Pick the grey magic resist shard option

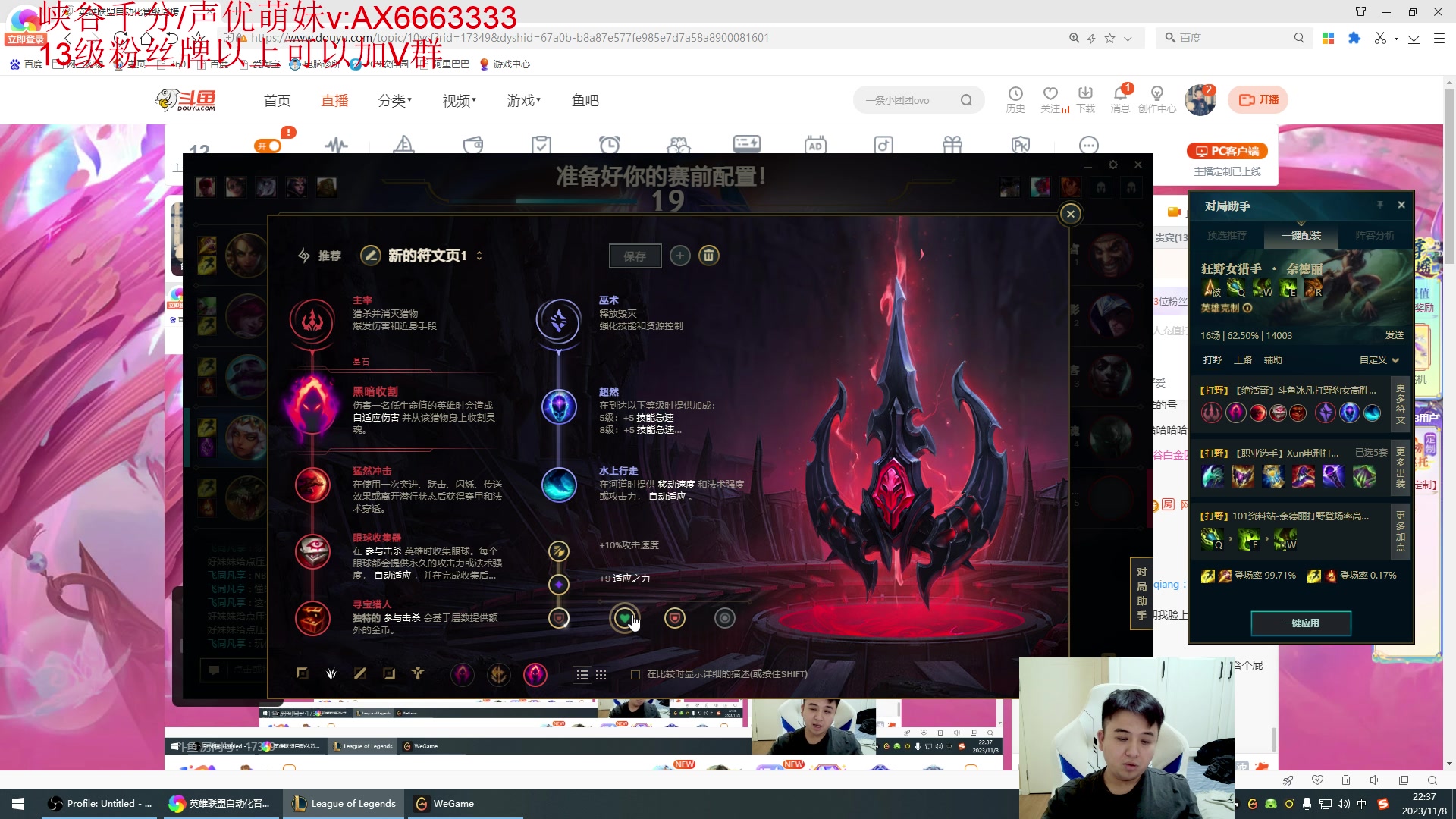[x=724, y=618]
